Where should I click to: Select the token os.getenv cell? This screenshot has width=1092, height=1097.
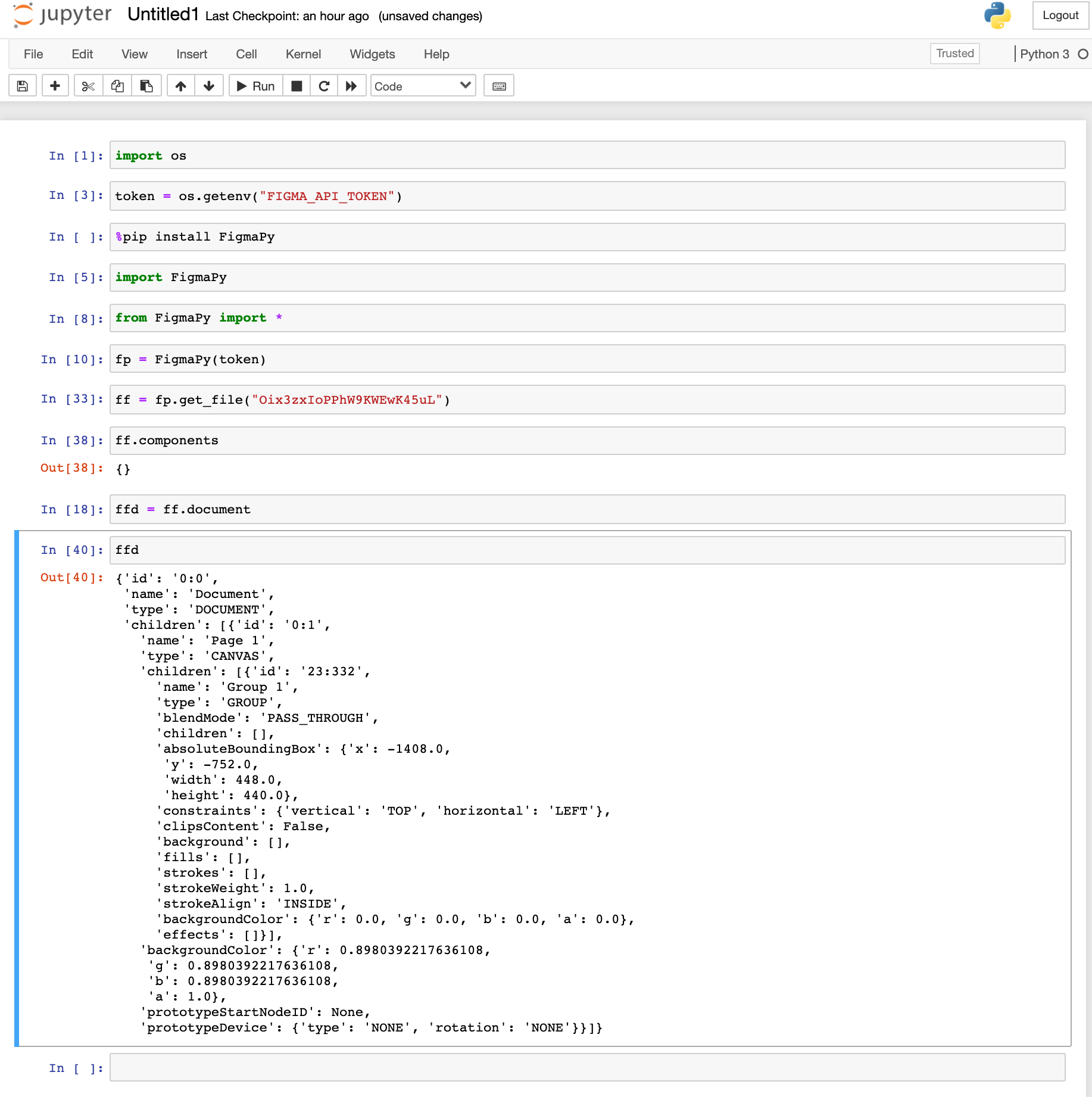point(587,196)
